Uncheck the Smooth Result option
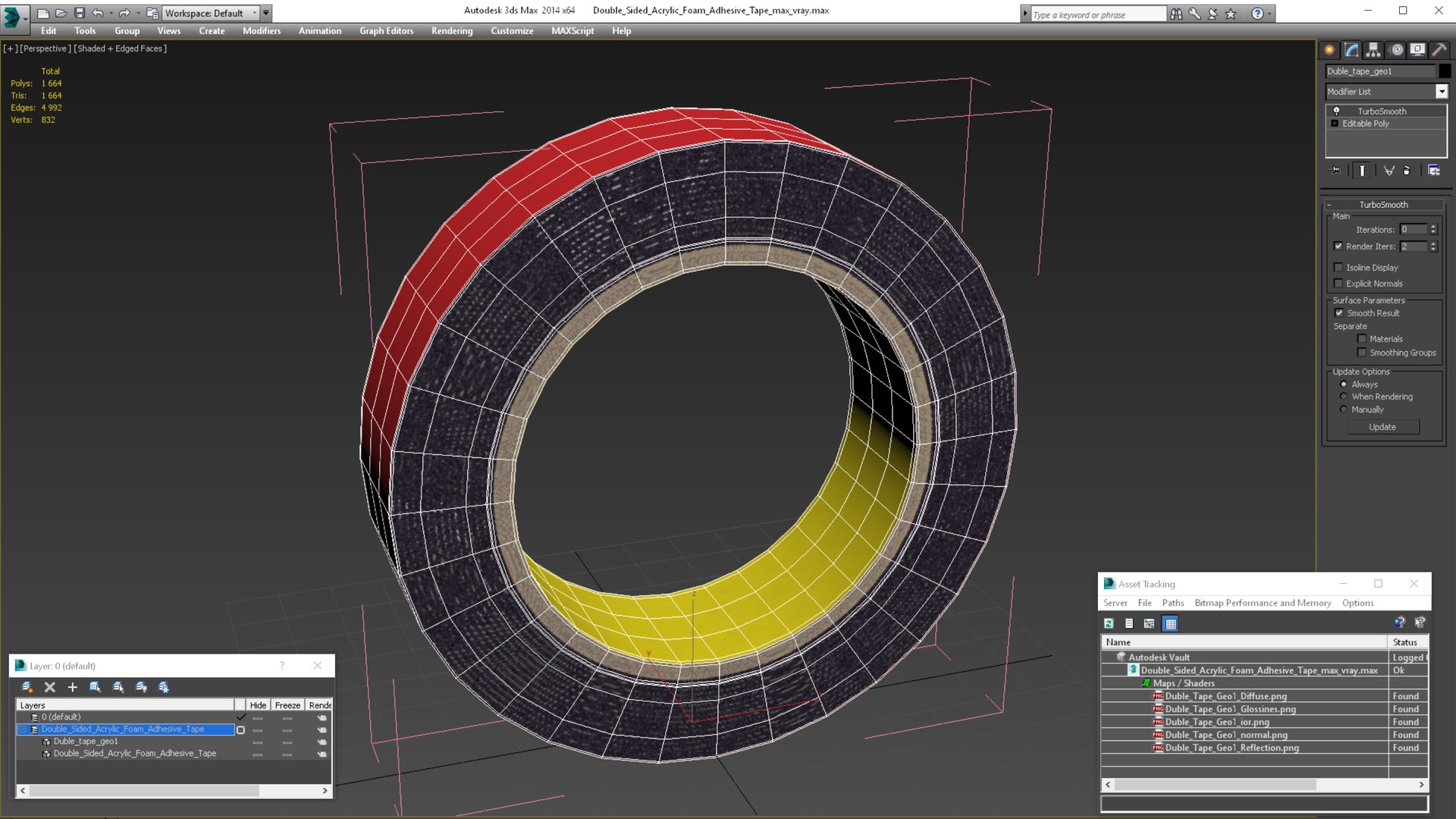The height and width of the screenshot is (819, 1456). tap(1339, 313)
